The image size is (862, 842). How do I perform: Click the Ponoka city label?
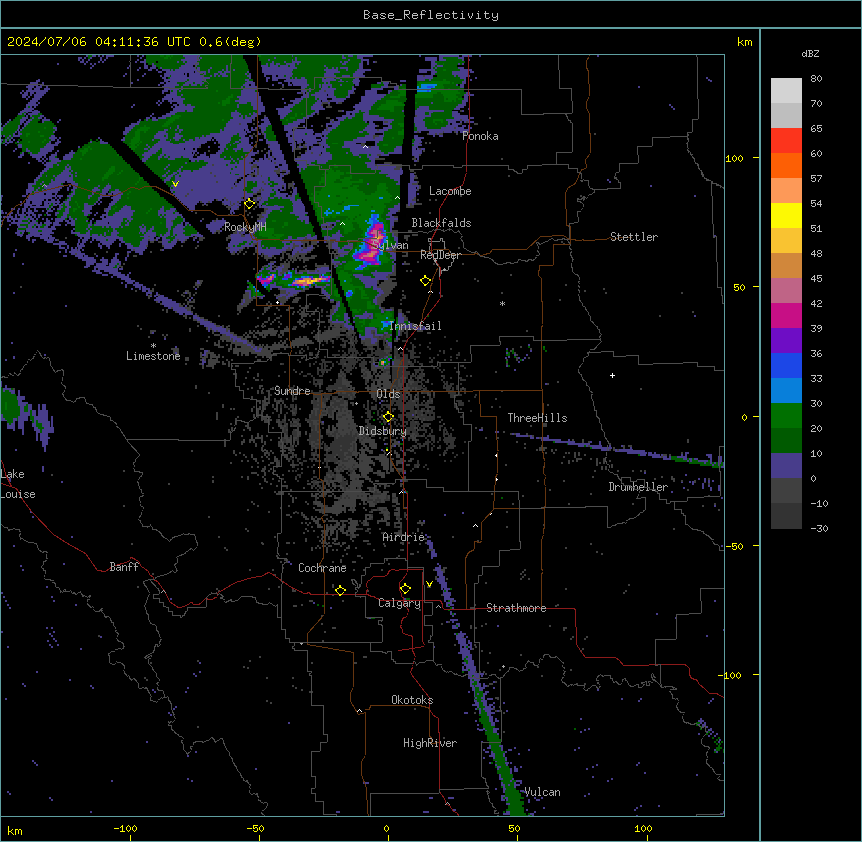480,136
